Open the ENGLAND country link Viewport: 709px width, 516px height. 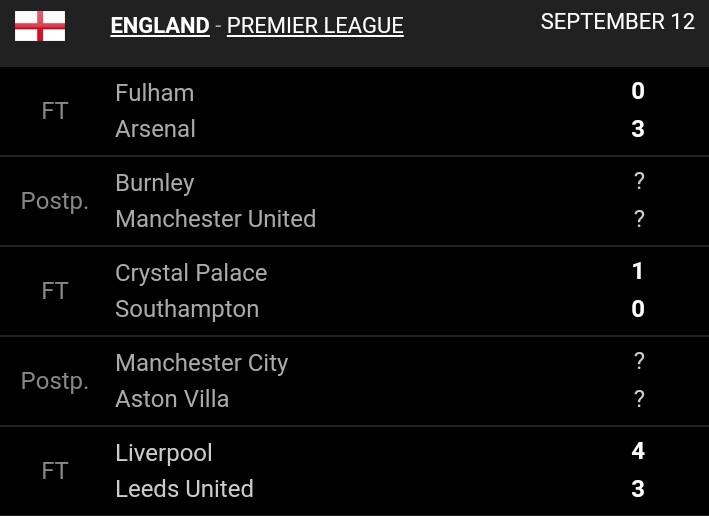[160, 26]
